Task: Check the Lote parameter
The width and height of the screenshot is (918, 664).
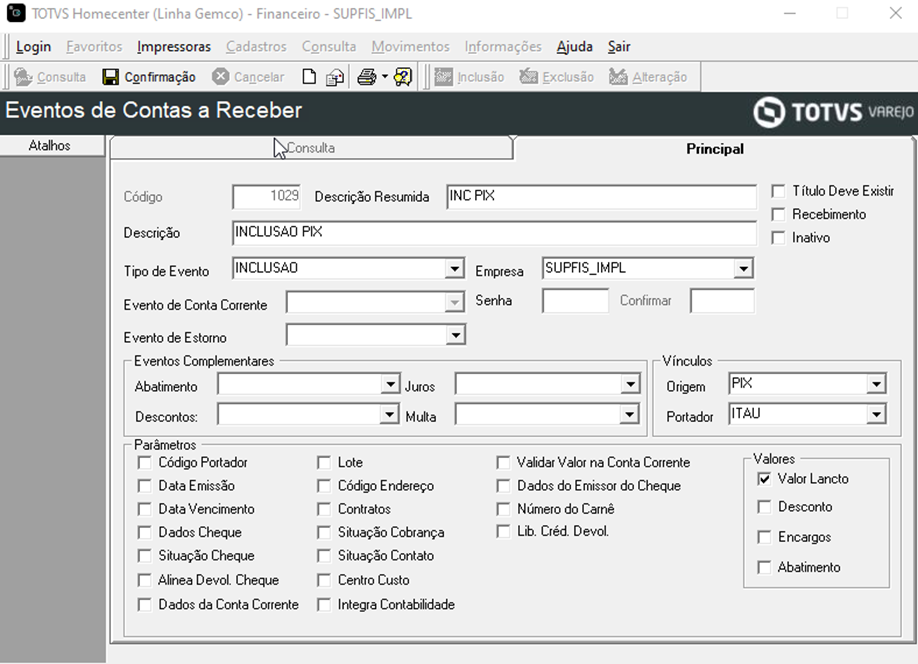Action: 324,463
